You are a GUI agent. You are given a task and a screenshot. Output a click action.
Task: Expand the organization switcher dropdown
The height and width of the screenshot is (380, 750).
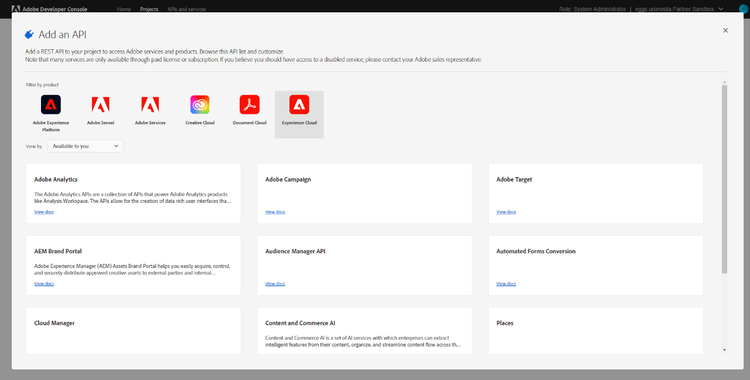tap(679, 9)
